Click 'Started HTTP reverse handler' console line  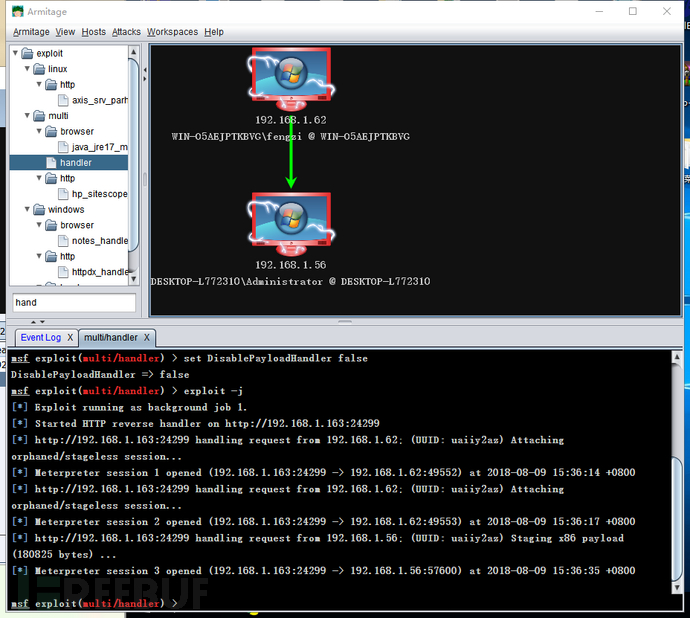point(195,423)
